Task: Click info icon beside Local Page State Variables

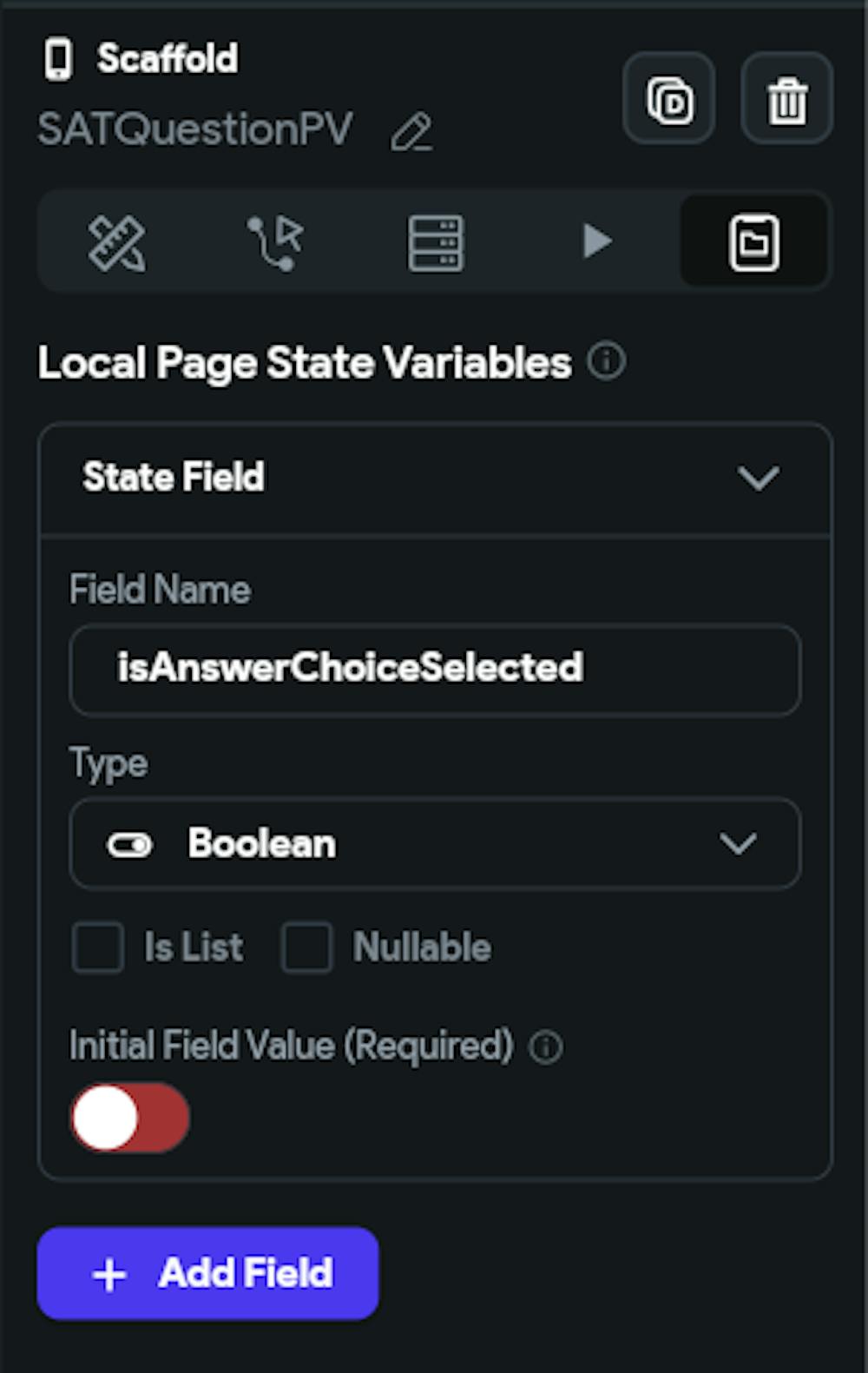Action: point(606,361)
